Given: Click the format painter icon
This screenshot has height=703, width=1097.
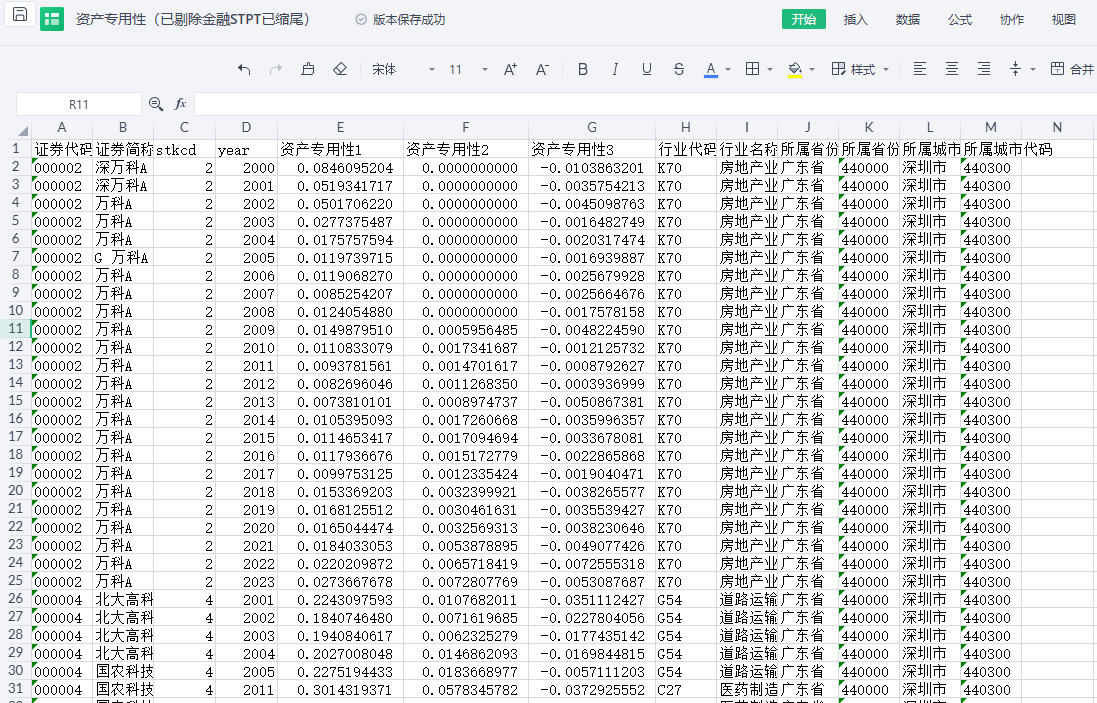Looking at the screenshot, I should (308, 69).
